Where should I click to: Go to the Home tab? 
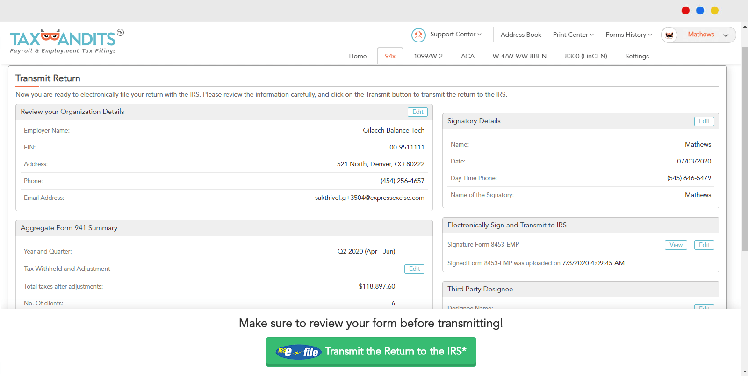coord(357,56)
